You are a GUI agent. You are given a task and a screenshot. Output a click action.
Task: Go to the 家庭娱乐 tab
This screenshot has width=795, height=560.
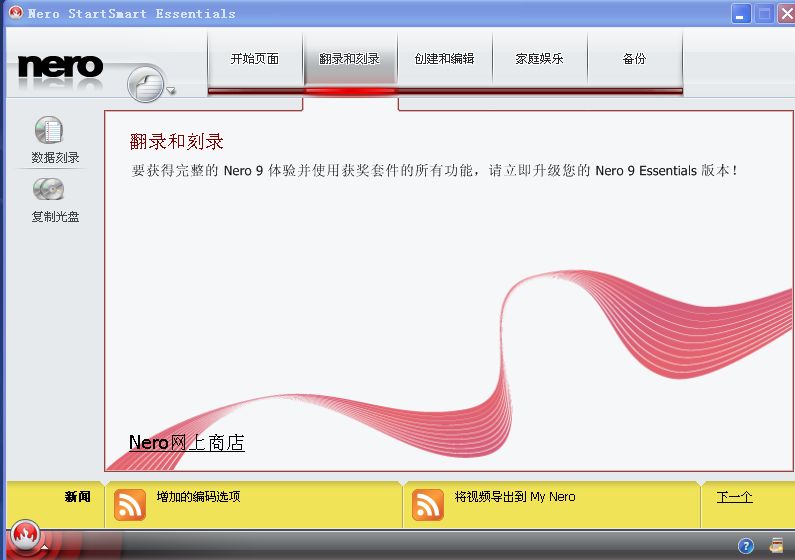539,59
